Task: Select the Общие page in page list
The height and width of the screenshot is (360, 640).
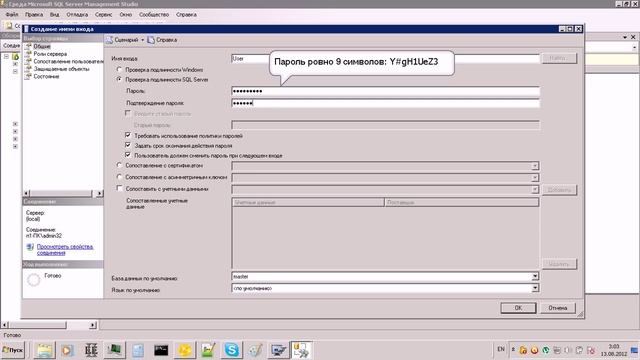Action: (42, 47)
